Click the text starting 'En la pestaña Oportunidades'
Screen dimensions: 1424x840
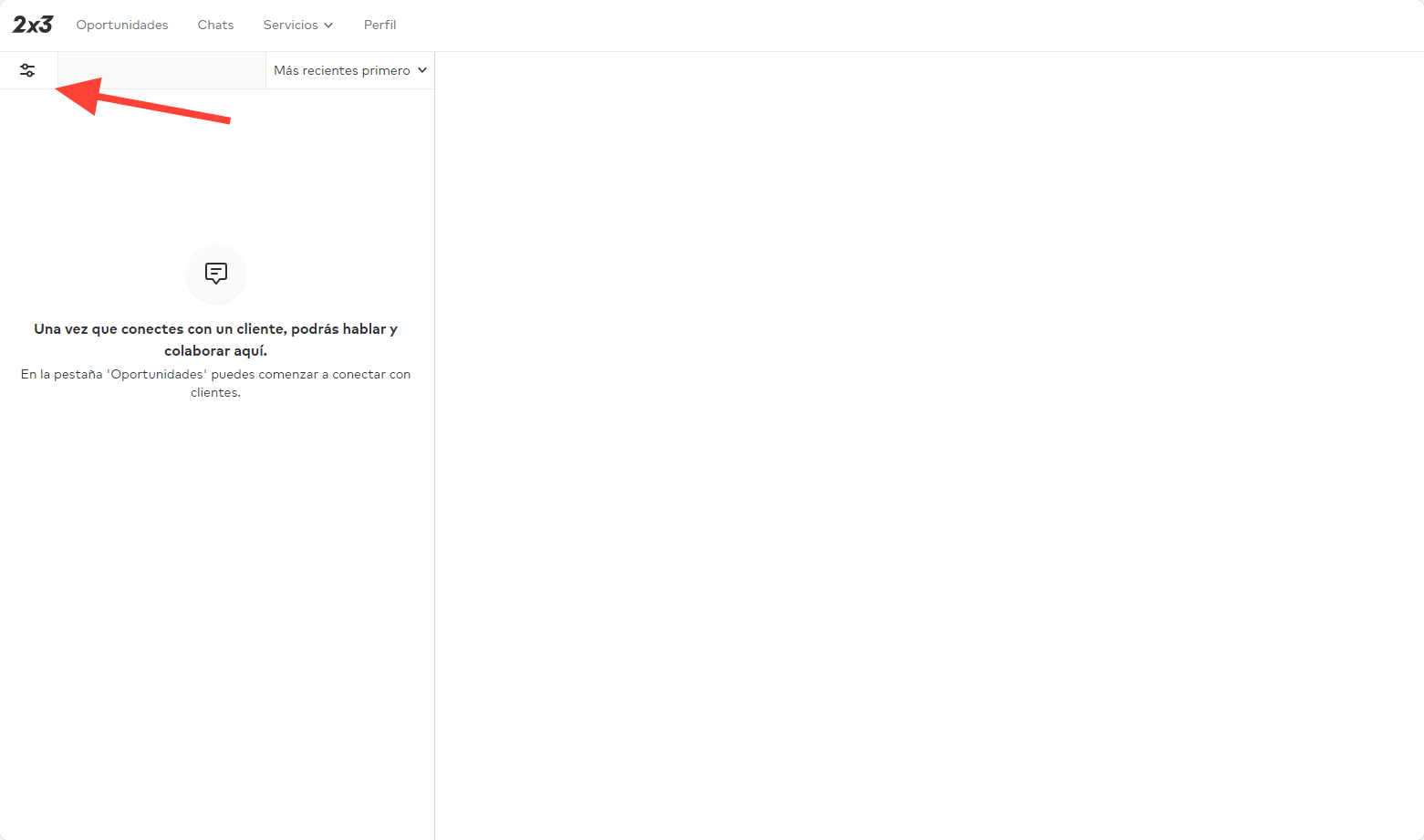216,383
